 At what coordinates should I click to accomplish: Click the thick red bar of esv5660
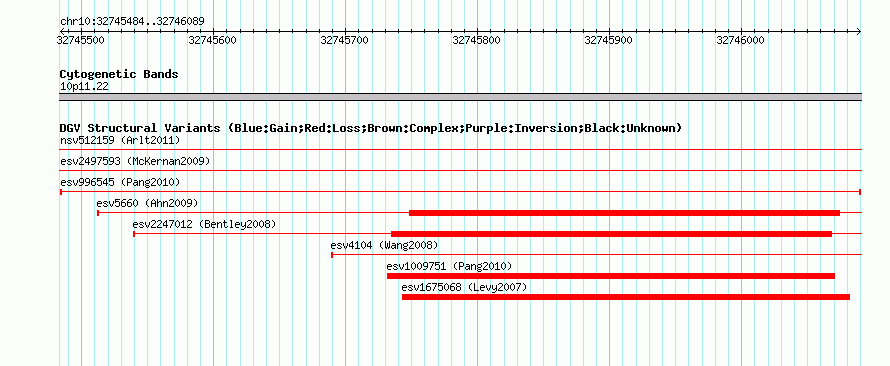[x=624, y=213]
